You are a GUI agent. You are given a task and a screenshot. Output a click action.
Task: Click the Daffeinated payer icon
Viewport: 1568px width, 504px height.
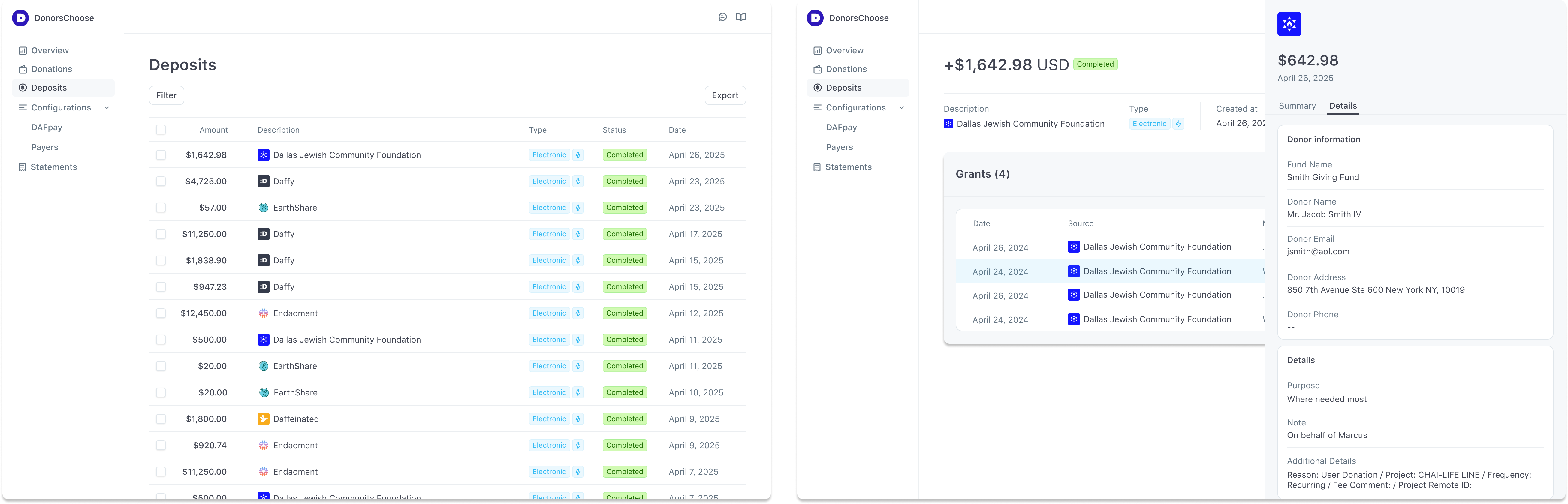tap(263, 419)
